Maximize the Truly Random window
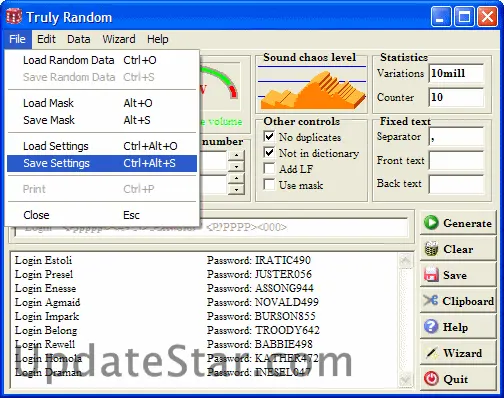Viewport: 504px width, 398px height. click(464, 17)
